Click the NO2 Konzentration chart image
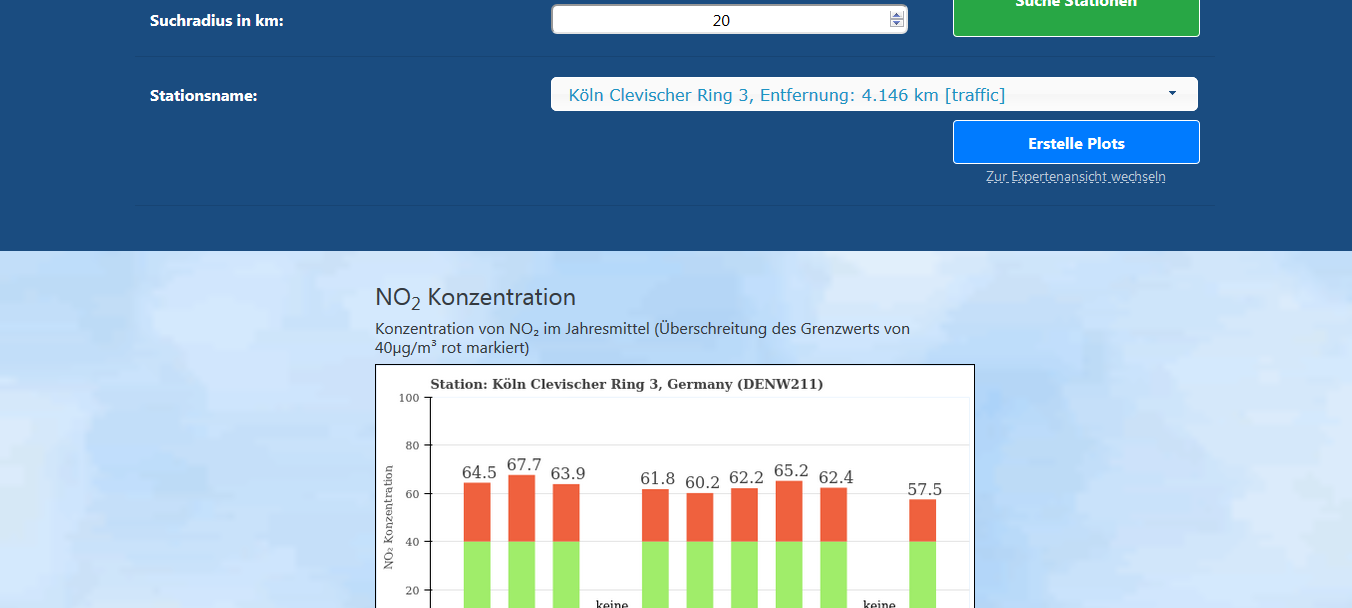 pos(675,486)
